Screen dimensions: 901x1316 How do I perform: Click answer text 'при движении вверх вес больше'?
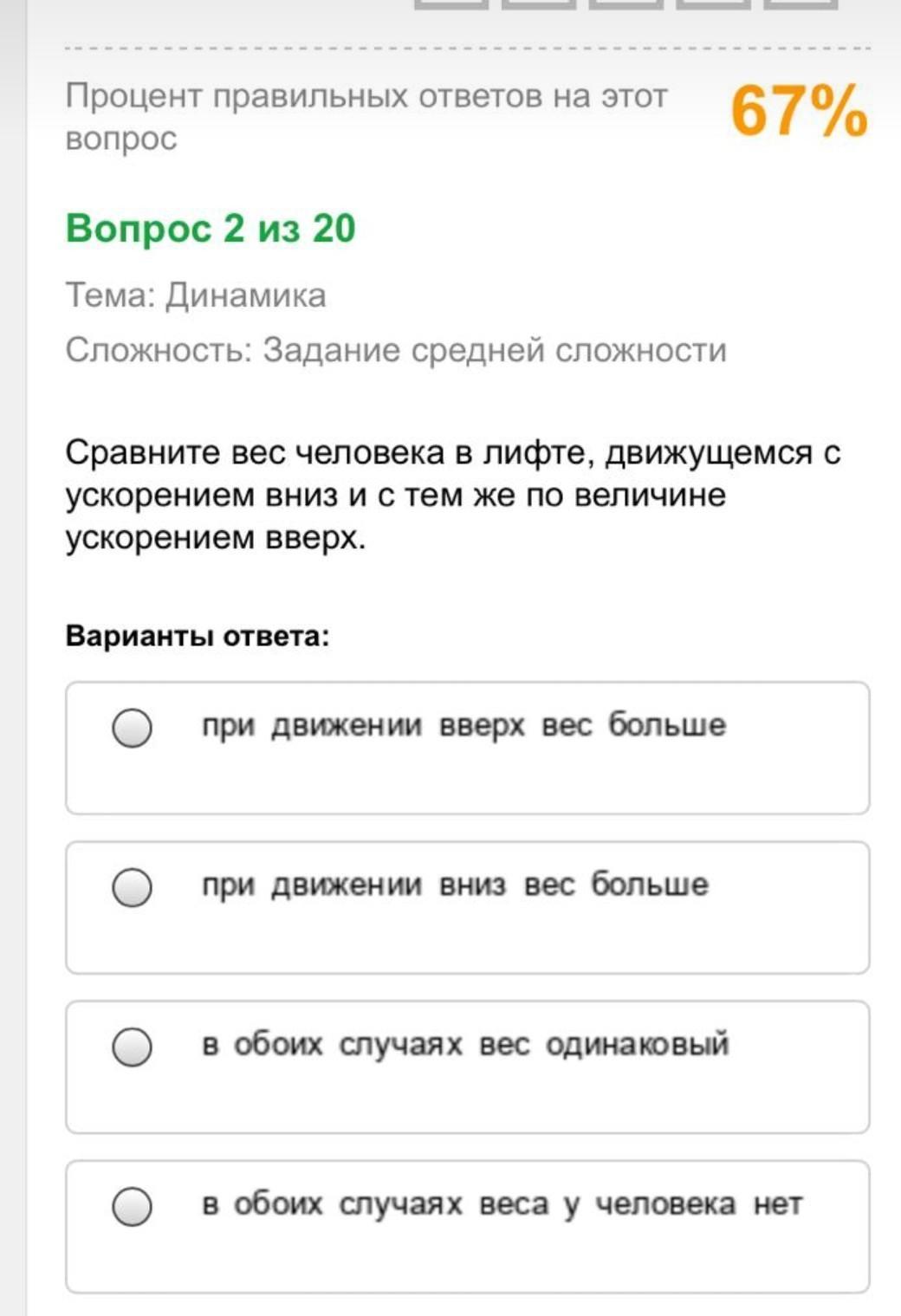pos(463,724)
